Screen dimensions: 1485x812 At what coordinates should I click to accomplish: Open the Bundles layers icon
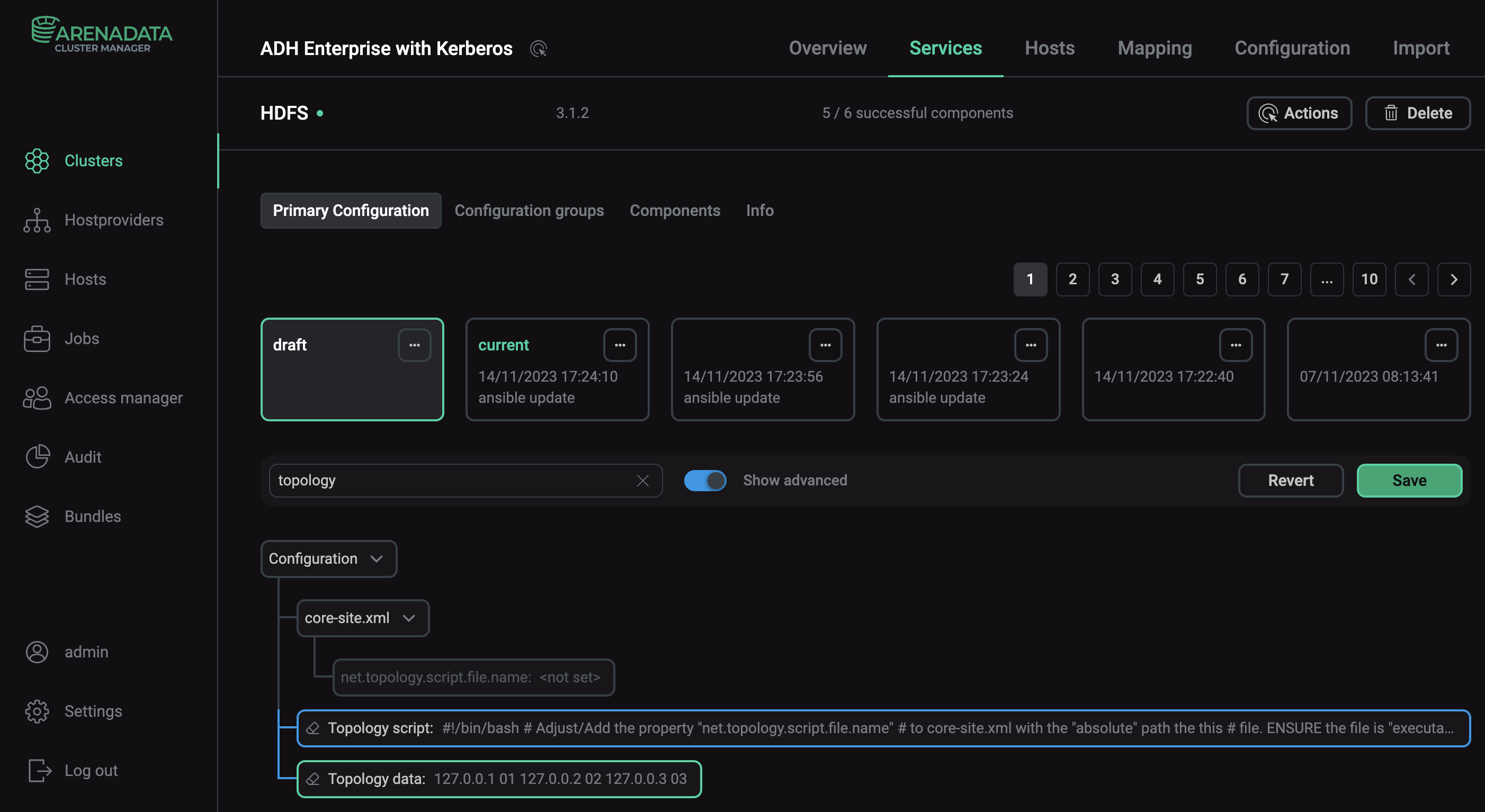point(37,516)
